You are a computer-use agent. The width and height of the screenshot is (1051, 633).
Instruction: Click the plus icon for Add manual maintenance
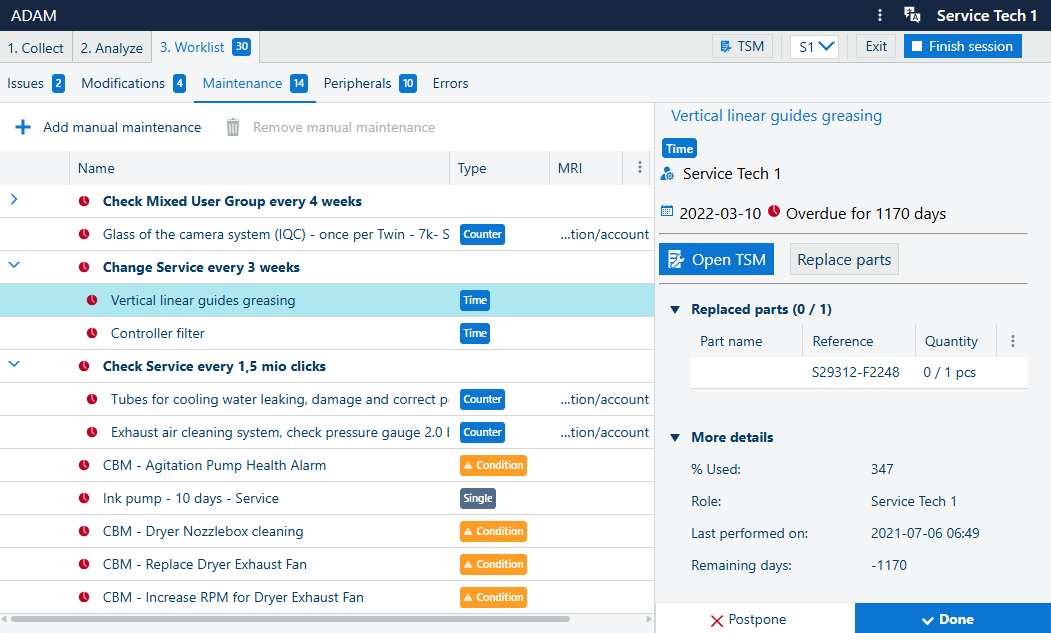[x=23, y=127]
